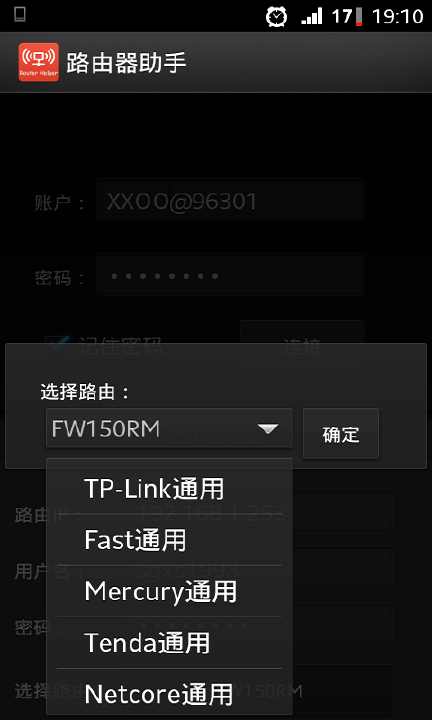Click the dropdown arrow beside FW150RM

click(268, 429)
